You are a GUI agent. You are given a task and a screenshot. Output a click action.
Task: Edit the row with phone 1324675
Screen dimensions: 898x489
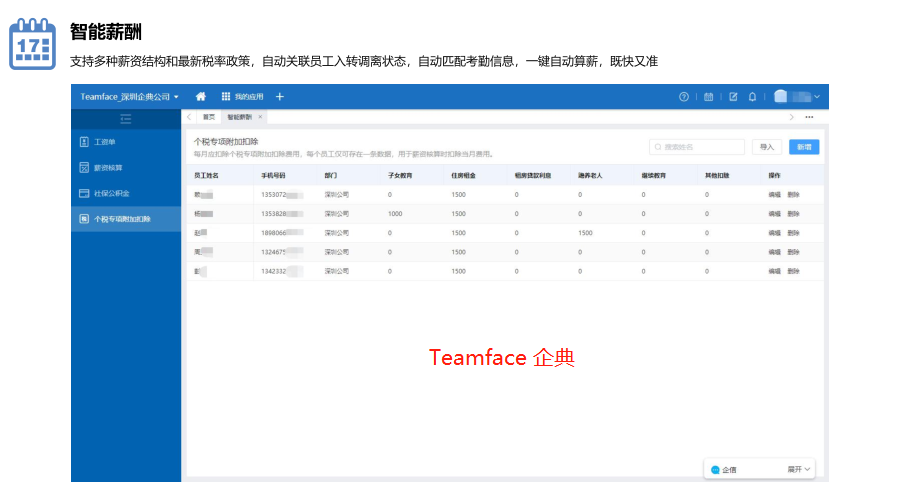pyautogui.click(x=774, y=252)
